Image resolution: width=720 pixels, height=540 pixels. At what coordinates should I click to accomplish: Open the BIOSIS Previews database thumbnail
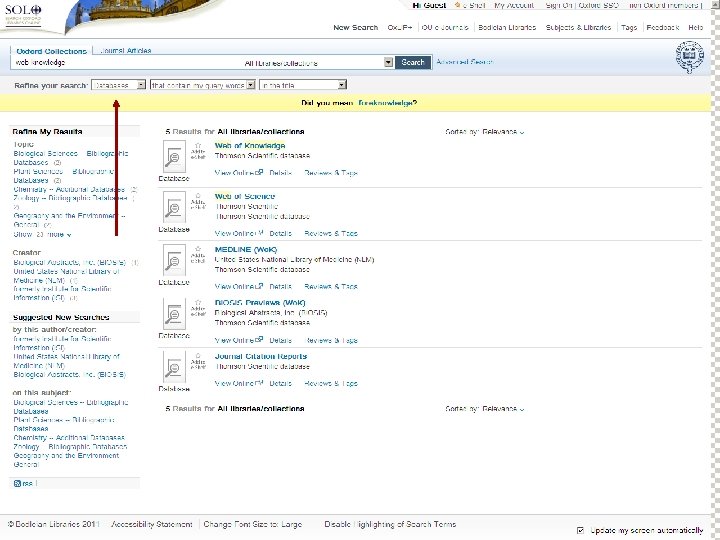point(174,314)
